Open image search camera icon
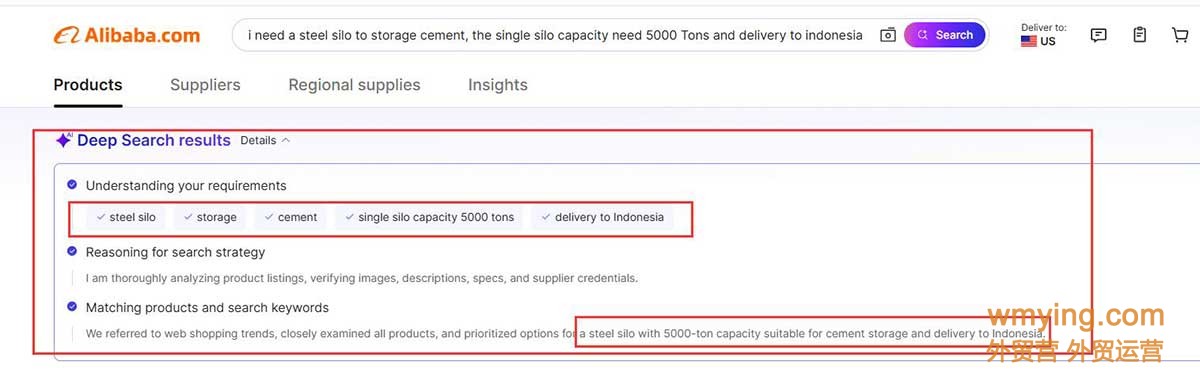 coord(887,35)
